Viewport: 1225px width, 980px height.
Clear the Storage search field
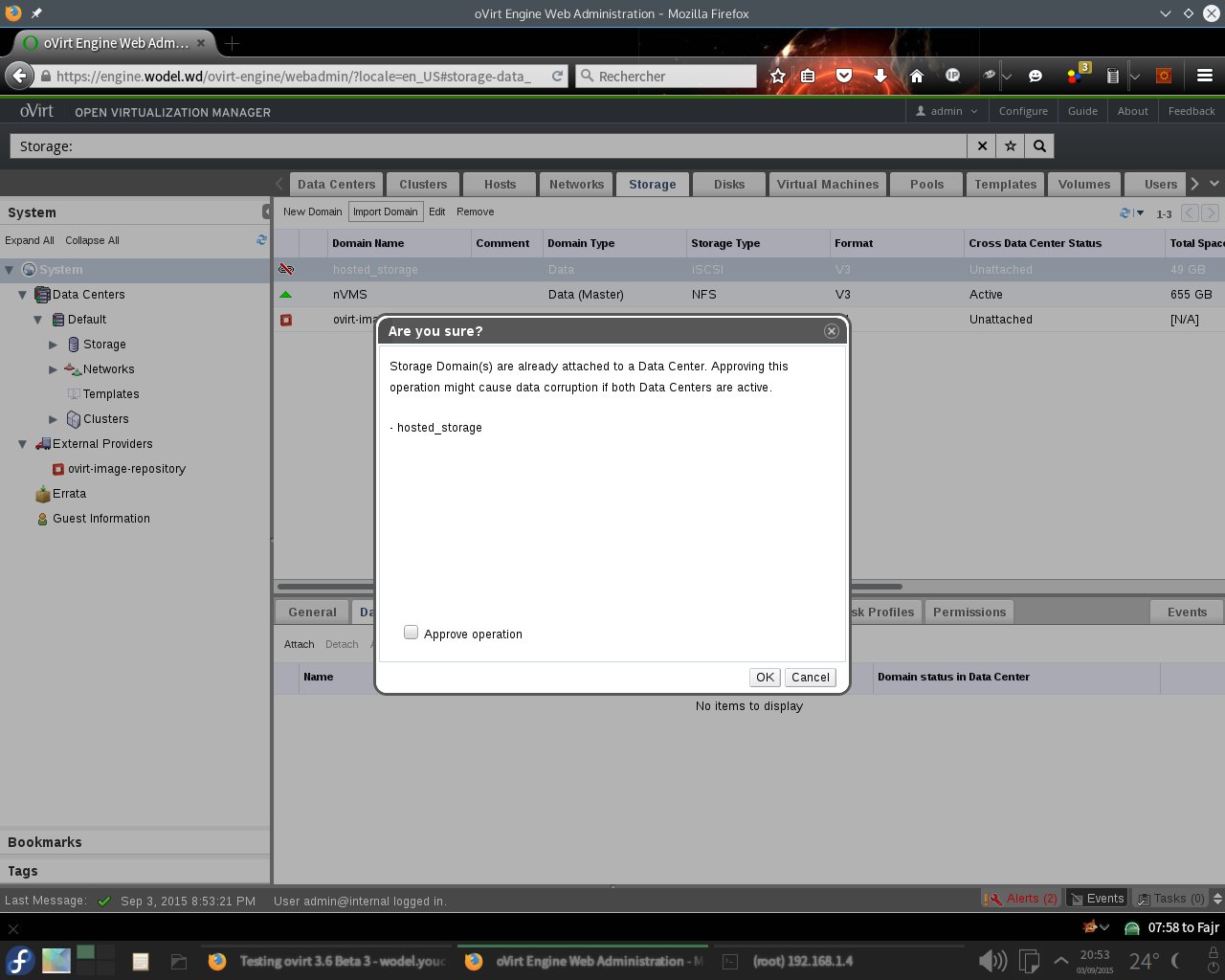tap(982, 146)
